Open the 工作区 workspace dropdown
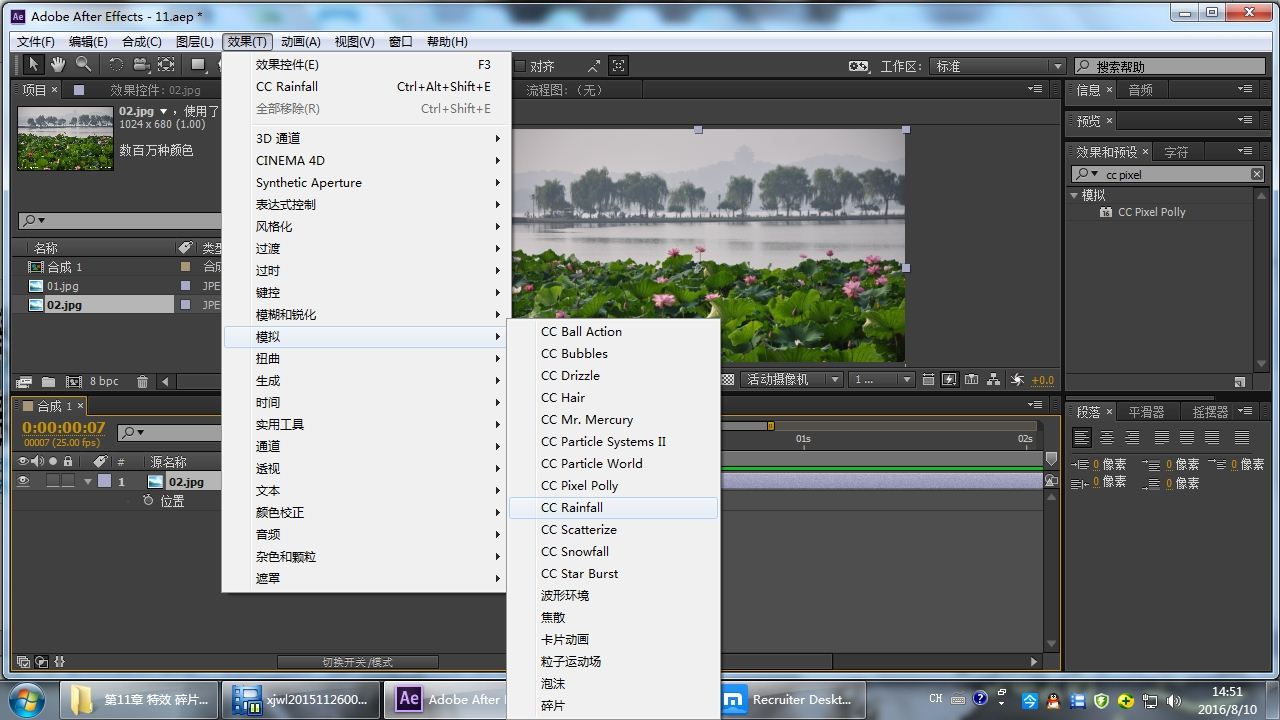The width and height of the screenshot is (1280, 720). pos(997,66)
